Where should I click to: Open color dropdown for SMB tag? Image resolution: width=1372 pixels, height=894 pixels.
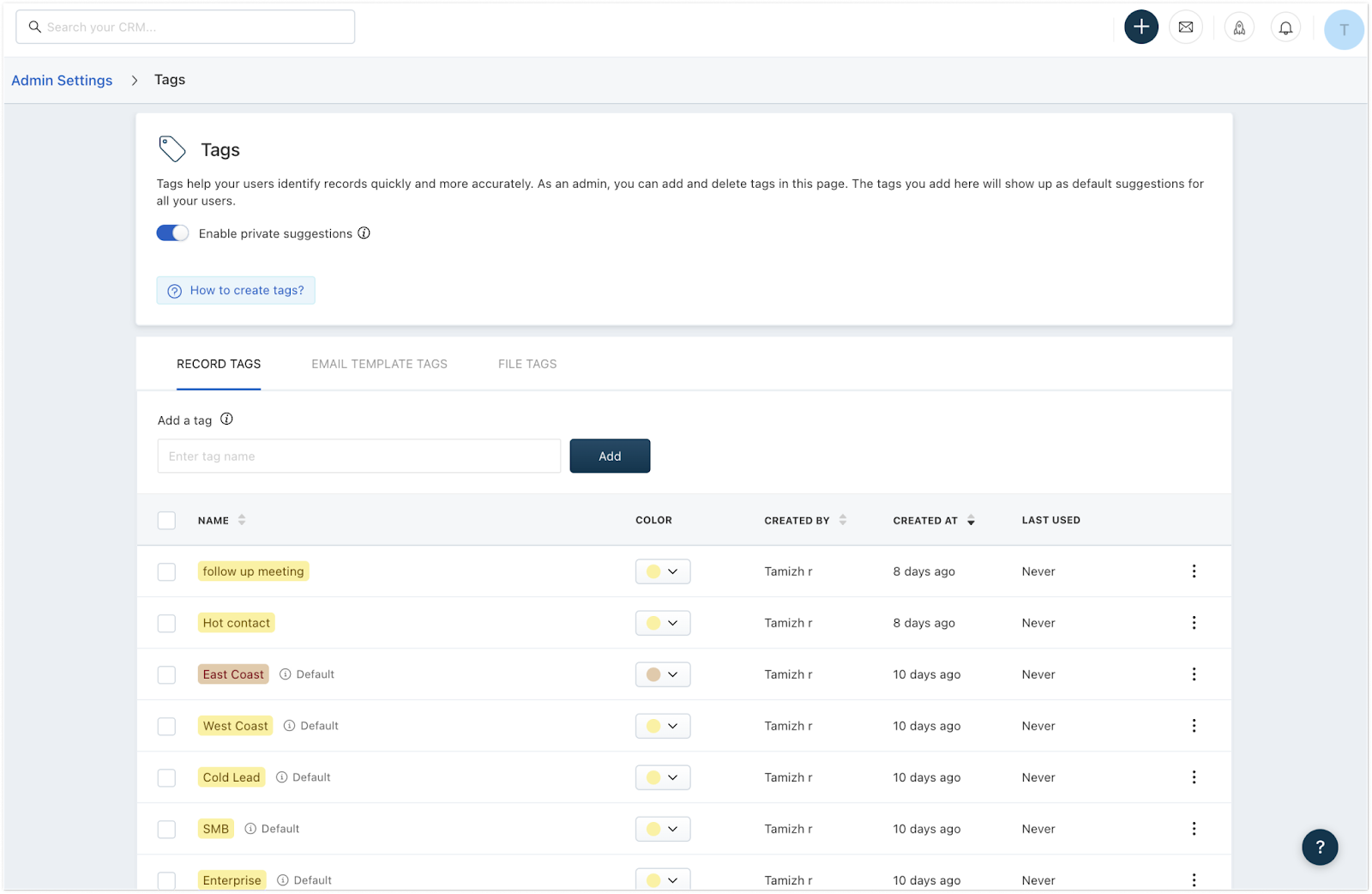click(663, 829)
